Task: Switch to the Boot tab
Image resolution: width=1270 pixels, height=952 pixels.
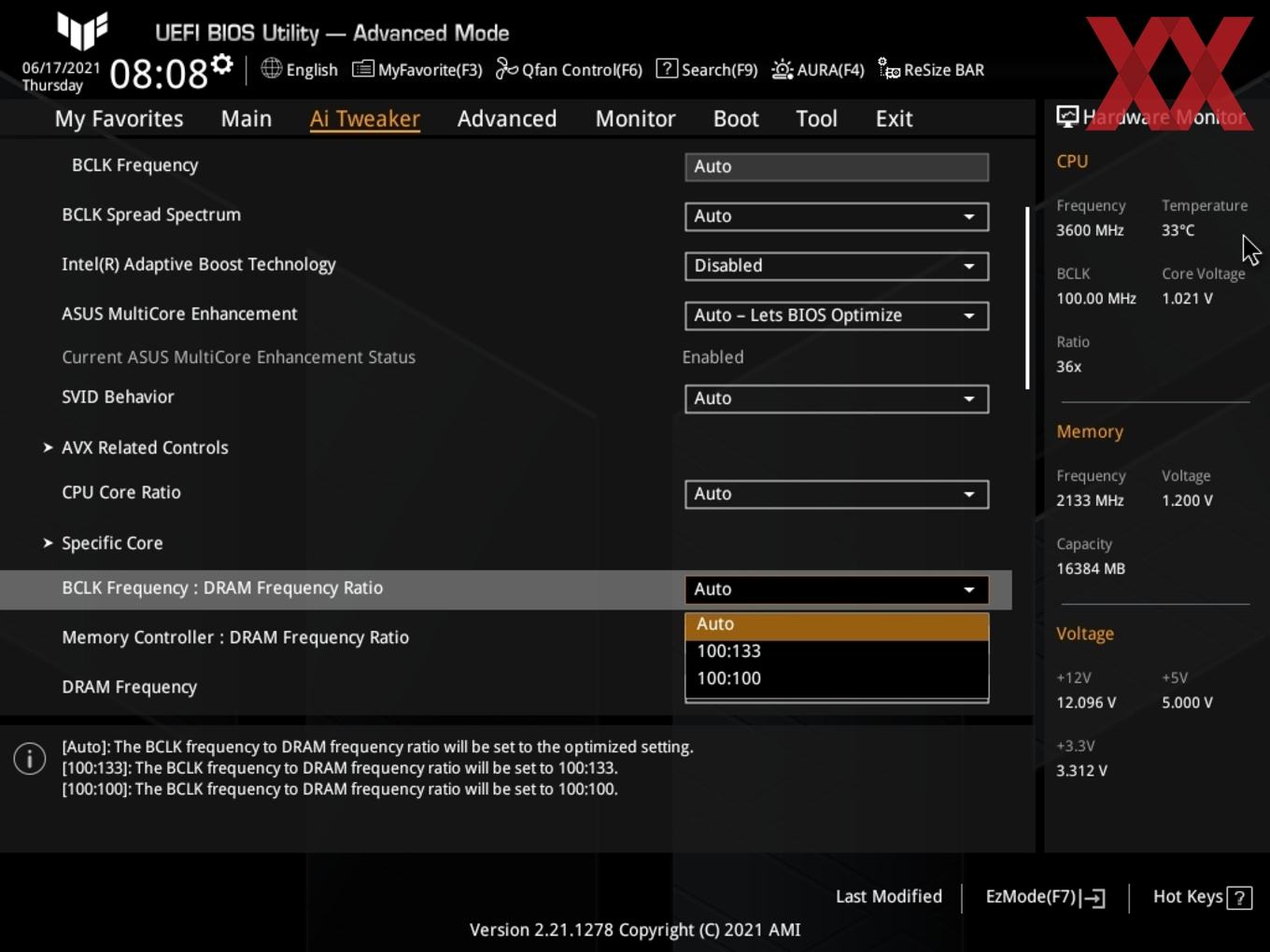Action: (736, 119)
